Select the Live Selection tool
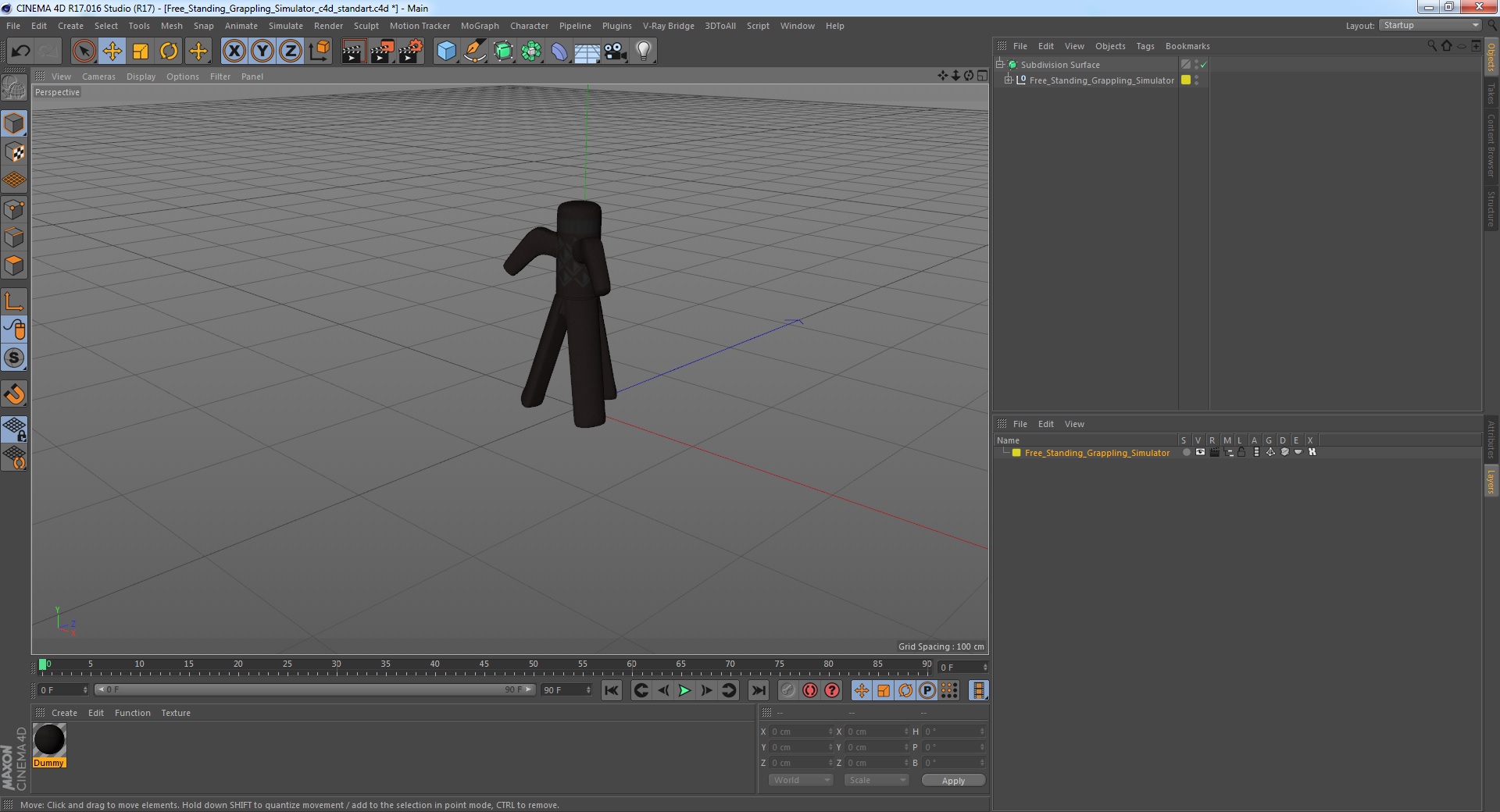1500x812 pixels. pyautogui.click(x=84, y=52)
